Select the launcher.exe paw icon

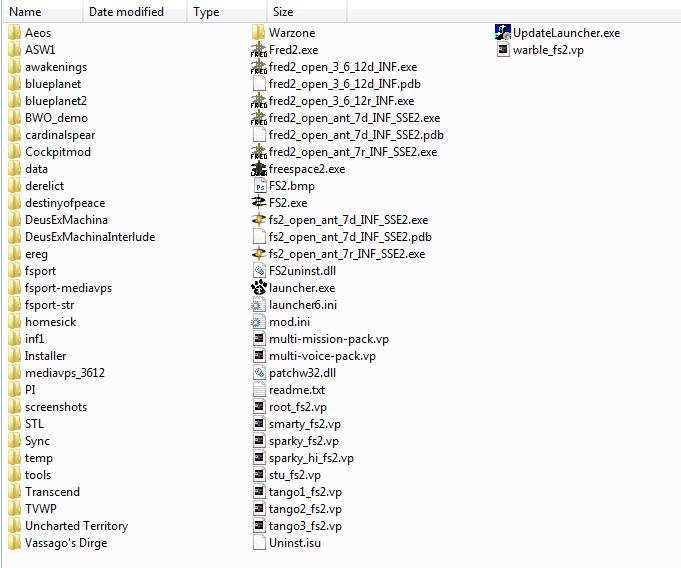[x=259, y=287]
